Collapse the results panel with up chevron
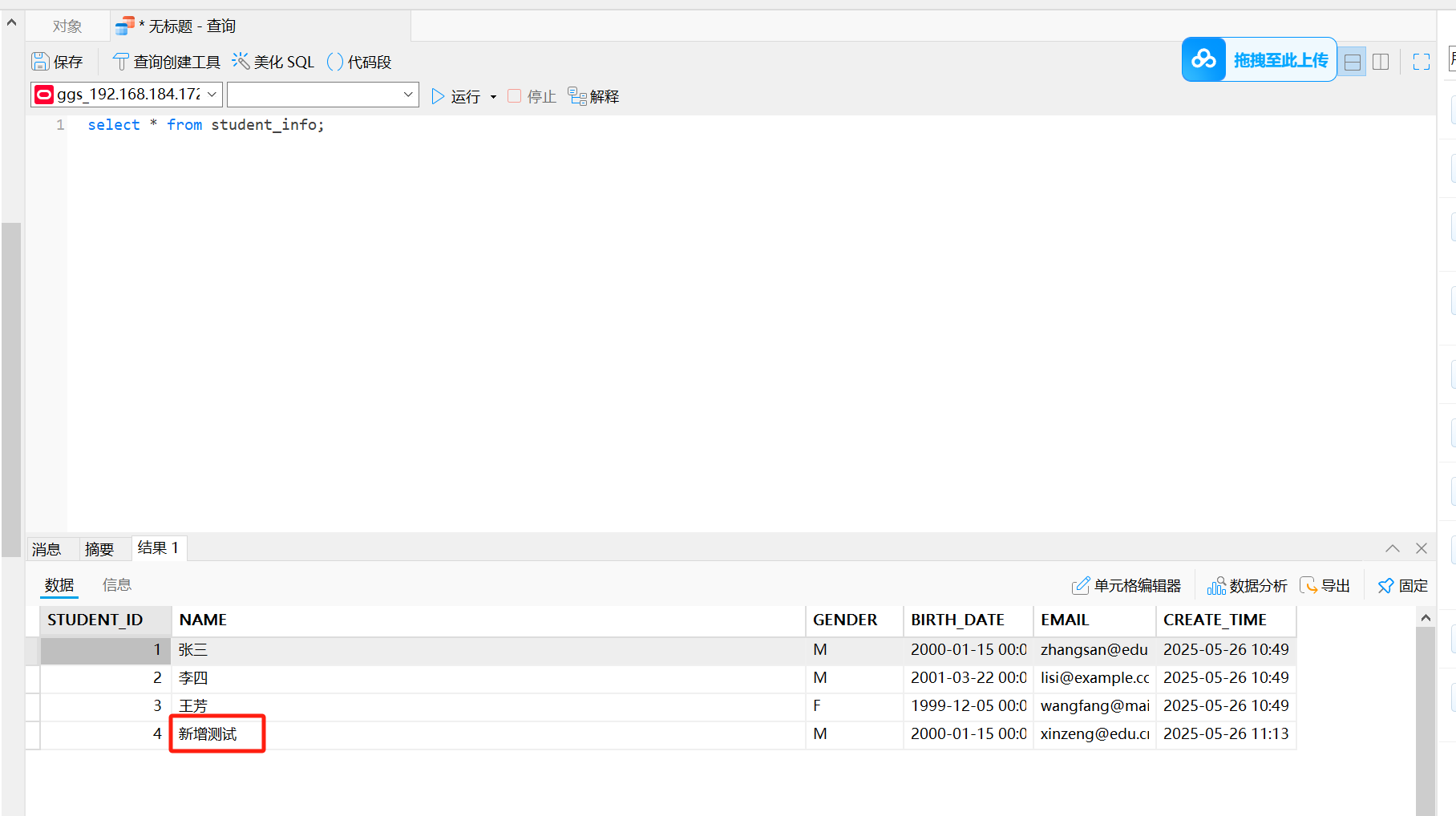 (1393, 548)
